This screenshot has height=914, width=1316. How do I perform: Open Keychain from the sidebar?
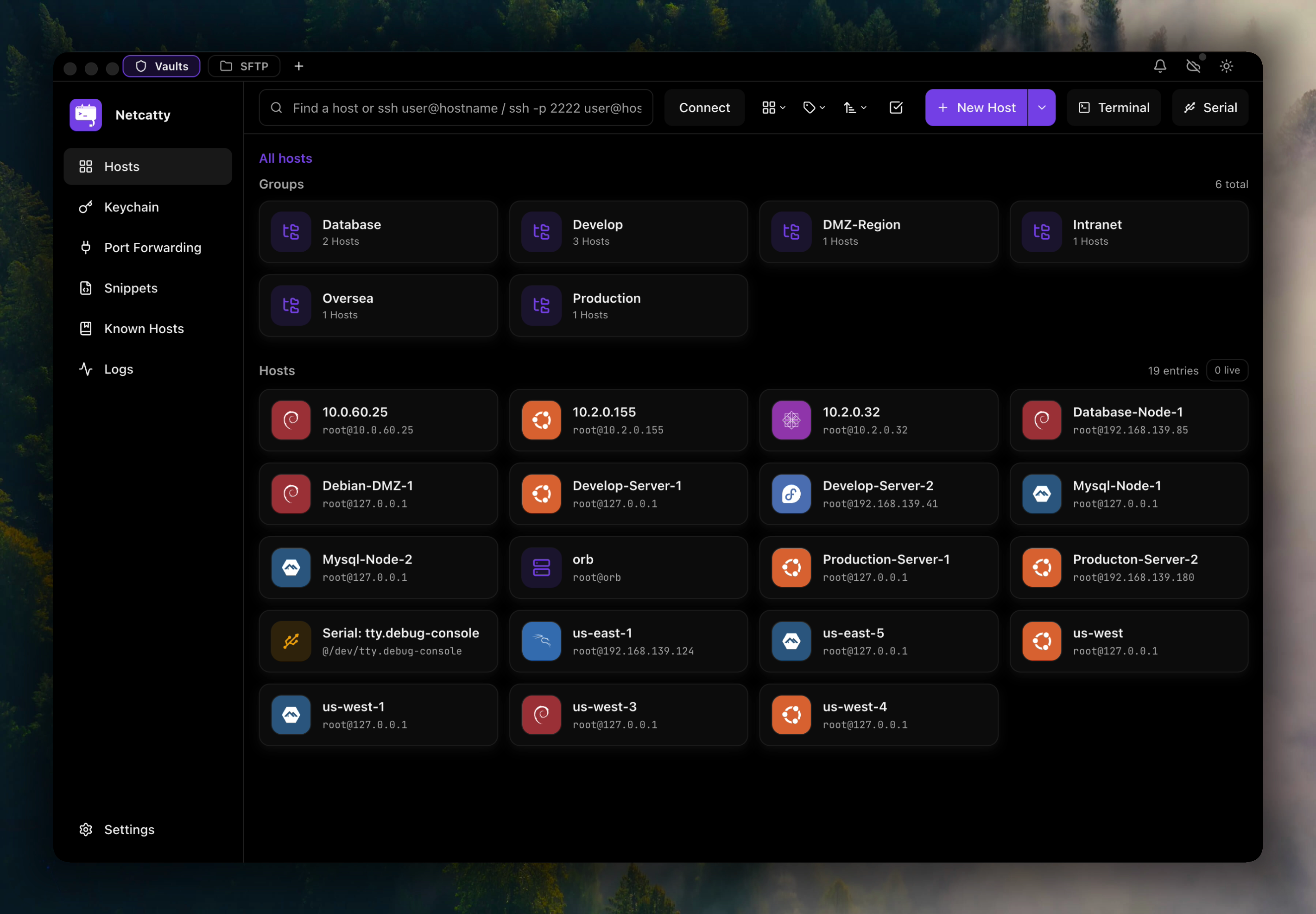(131, 207)
